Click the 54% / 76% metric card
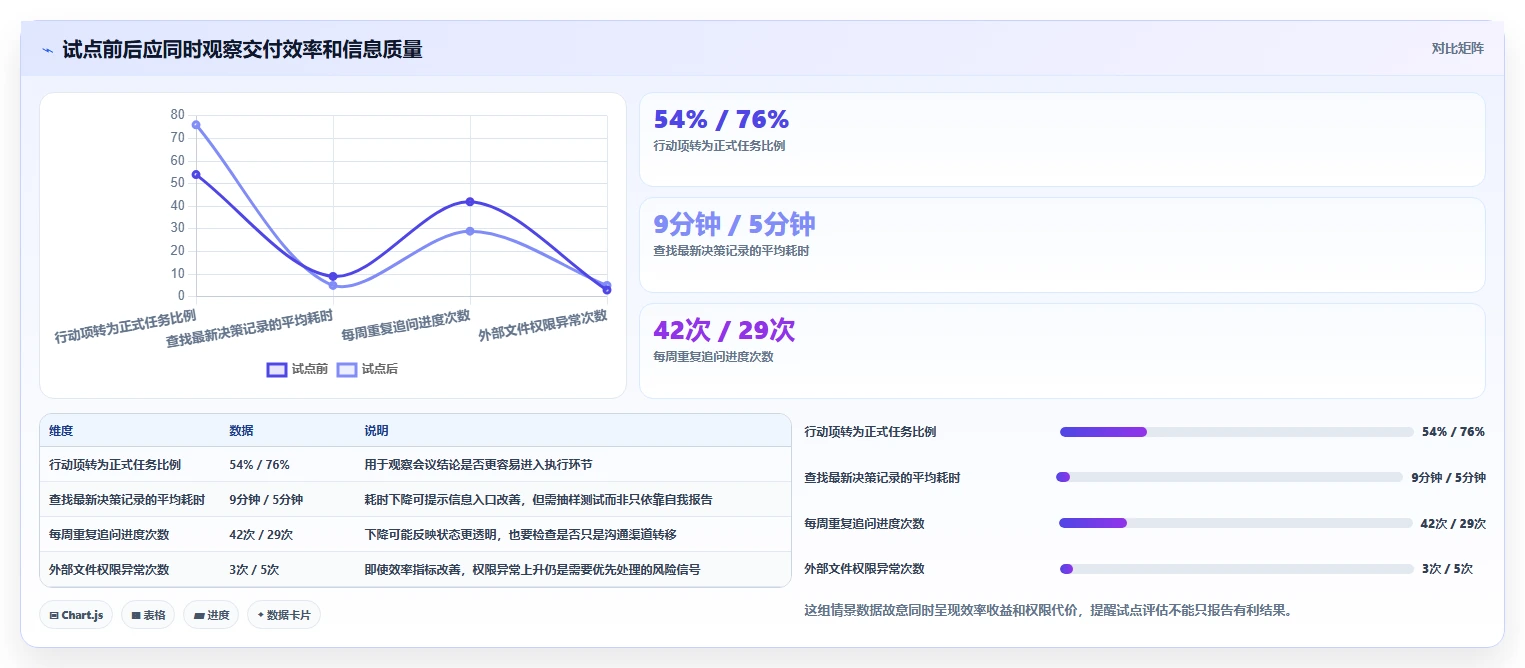Image resolution: width=1525 pixels, height=668 pixels. 1062,140
